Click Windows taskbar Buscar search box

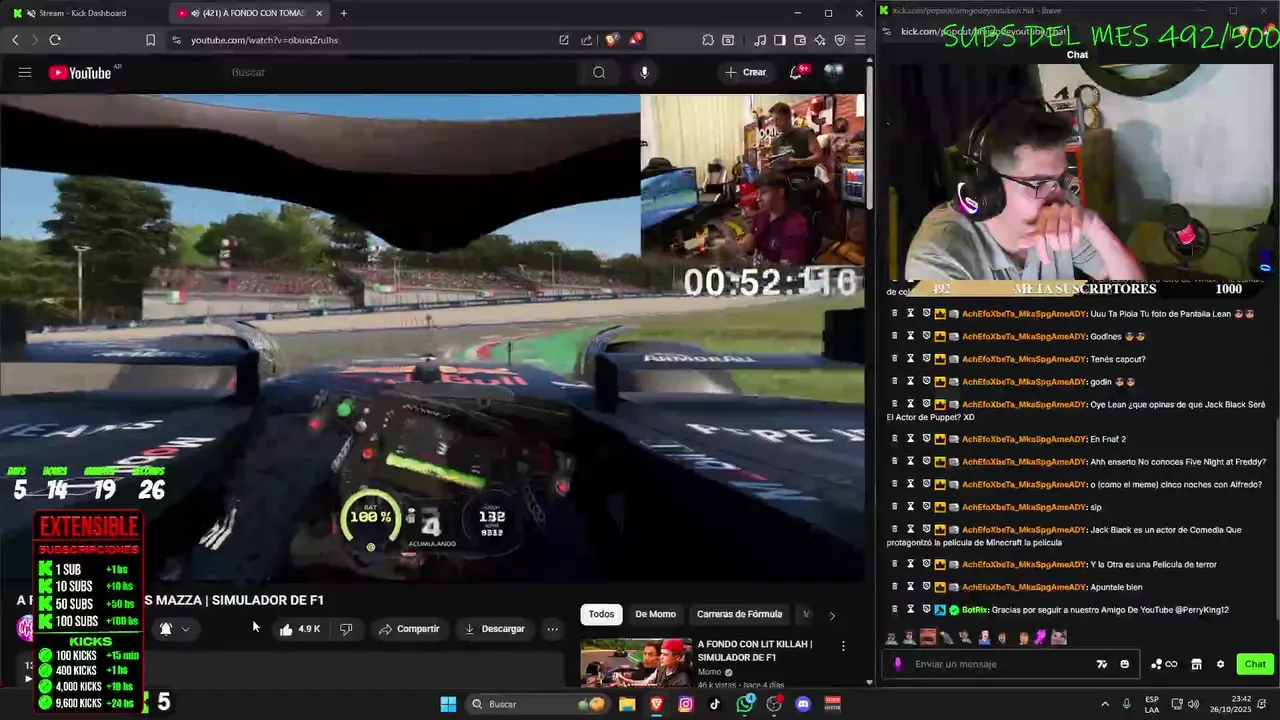pos(540,704)
